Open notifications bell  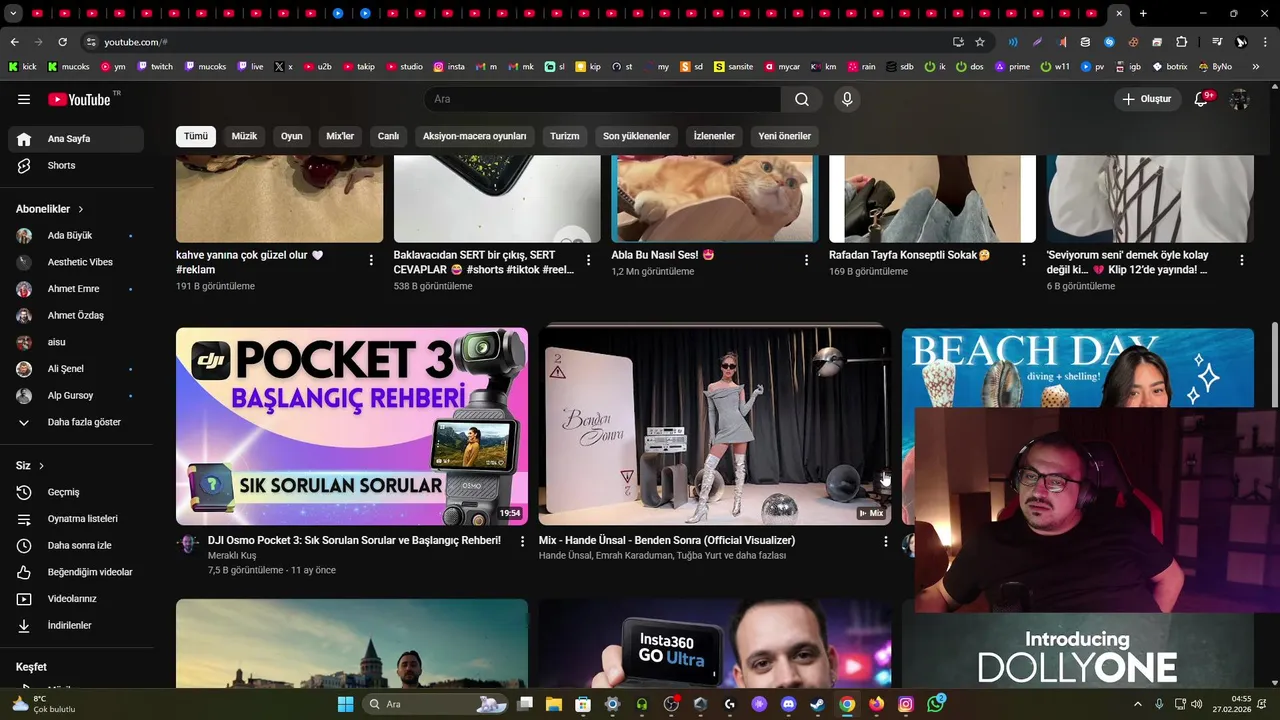point(1202,99)
